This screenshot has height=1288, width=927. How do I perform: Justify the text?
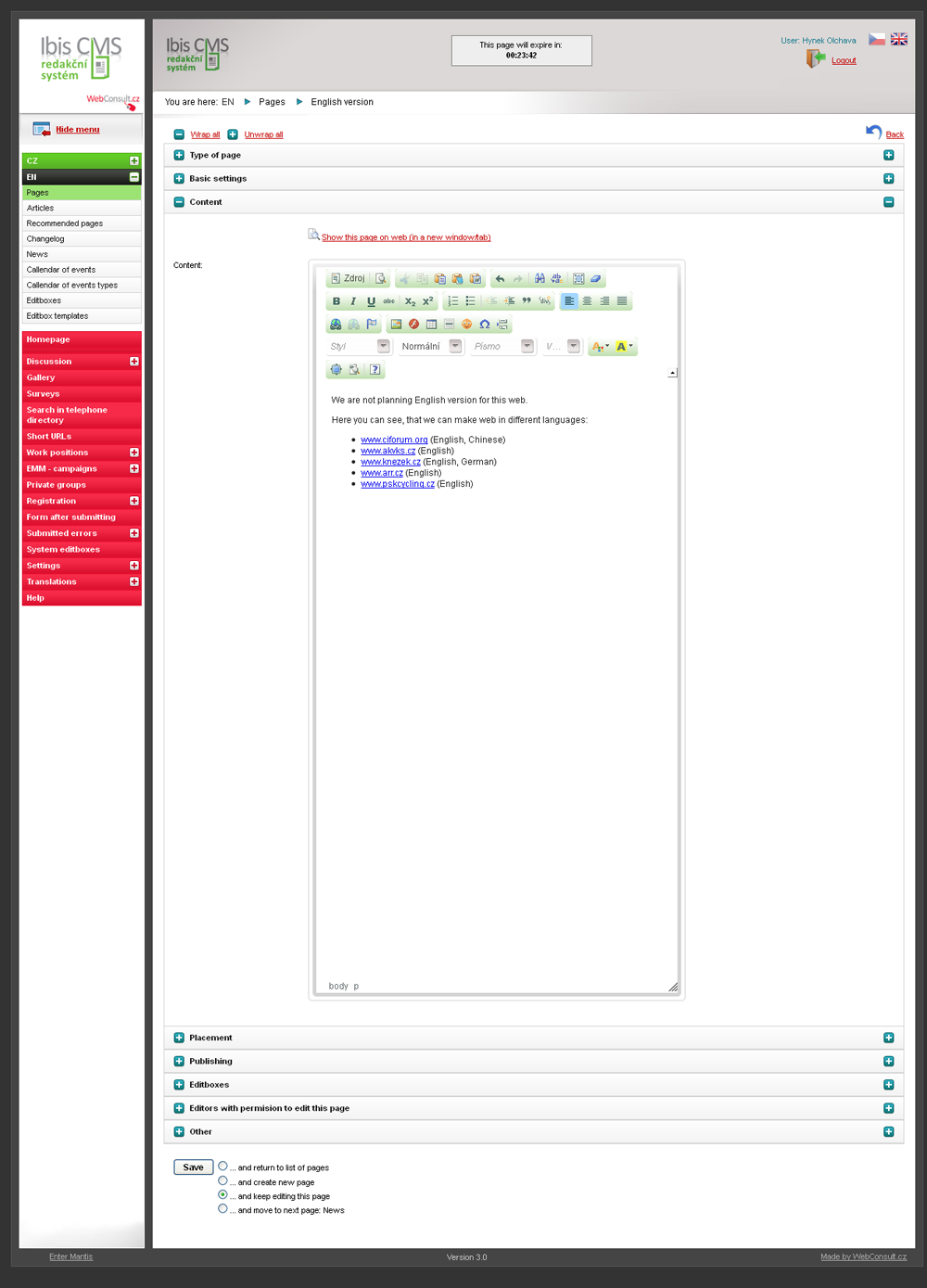[622, 301]
